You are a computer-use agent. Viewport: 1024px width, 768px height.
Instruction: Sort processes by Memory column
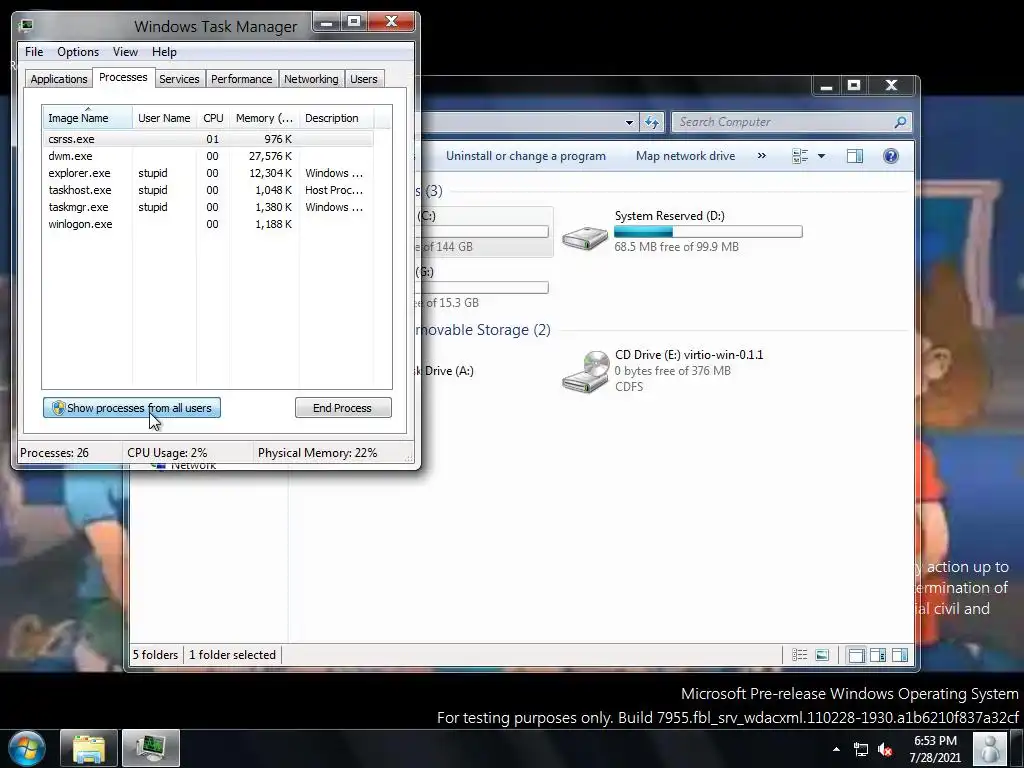pyautogui.click(x=264, y=118)
